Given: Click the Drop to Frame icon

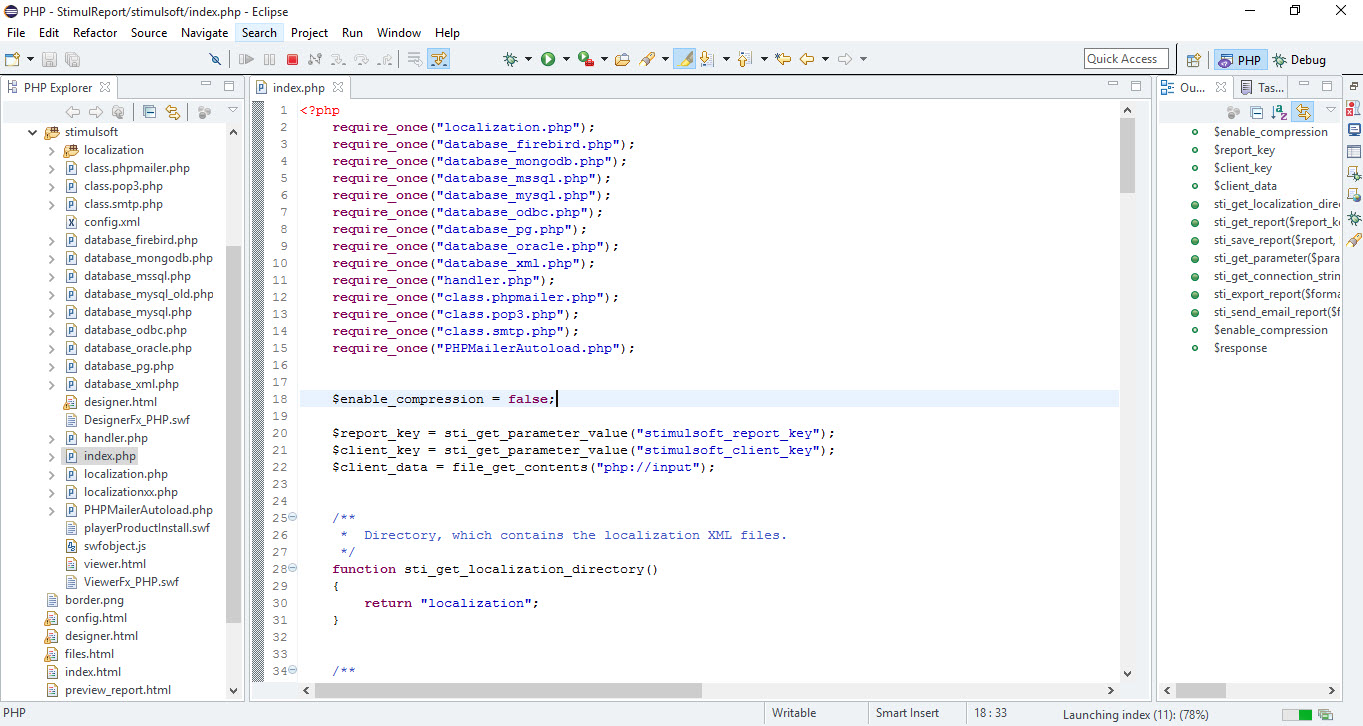Looking at the screenshot, I should [x=415, y=59].
